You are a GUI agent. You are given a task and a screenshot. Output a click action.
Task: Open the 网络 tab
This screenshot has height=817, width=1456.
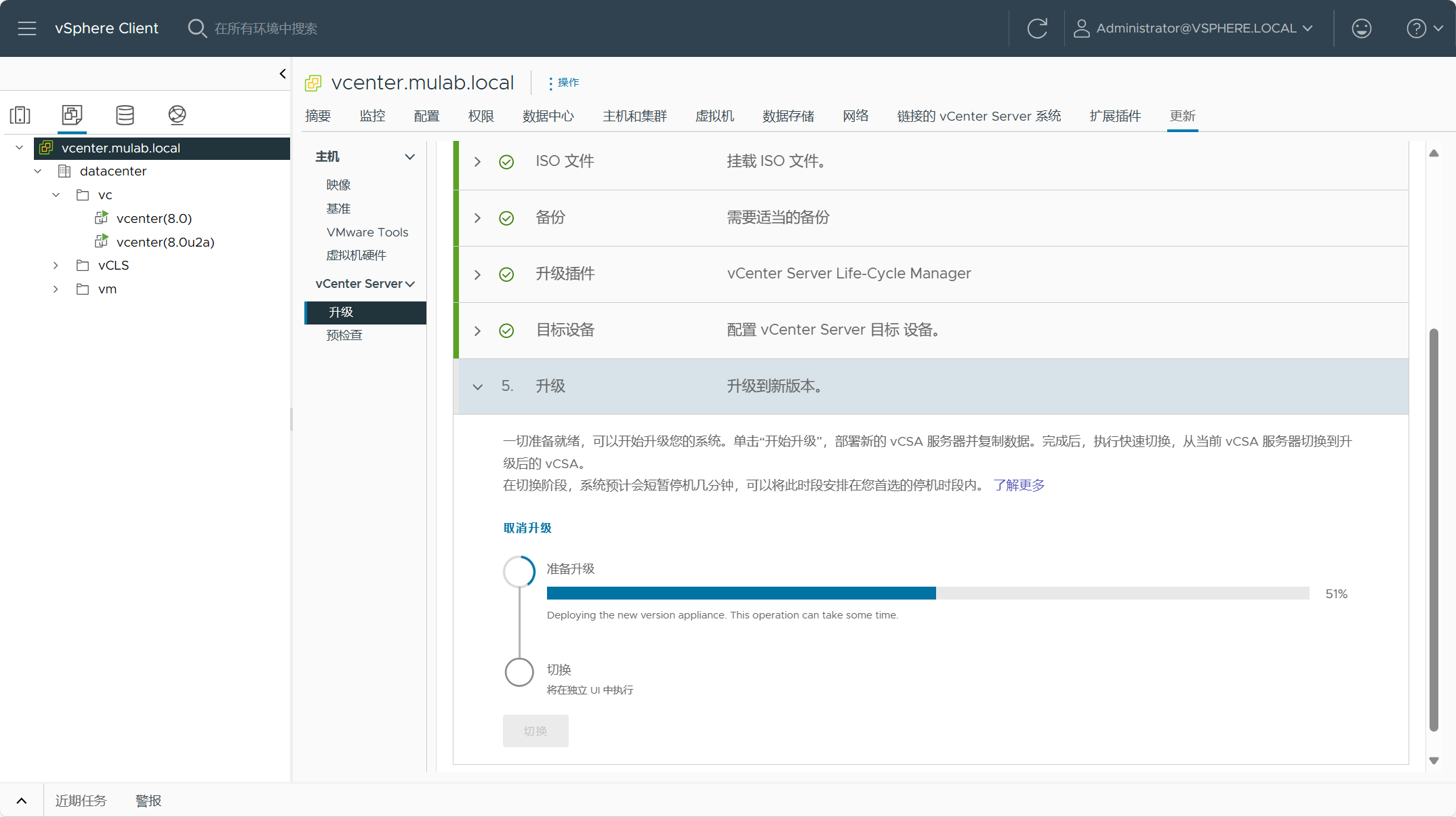855,116
